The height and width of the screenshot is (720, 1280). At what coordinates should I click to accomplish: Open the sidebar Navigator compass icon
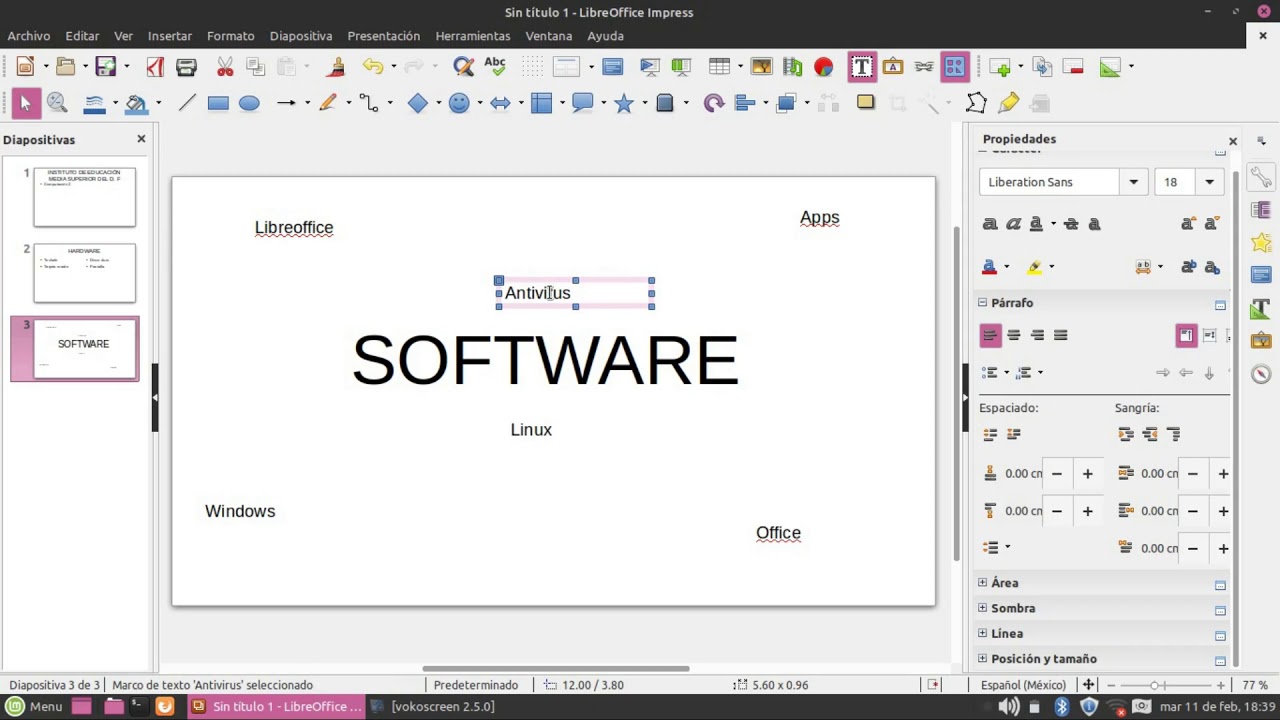(x=1261, y=374)
